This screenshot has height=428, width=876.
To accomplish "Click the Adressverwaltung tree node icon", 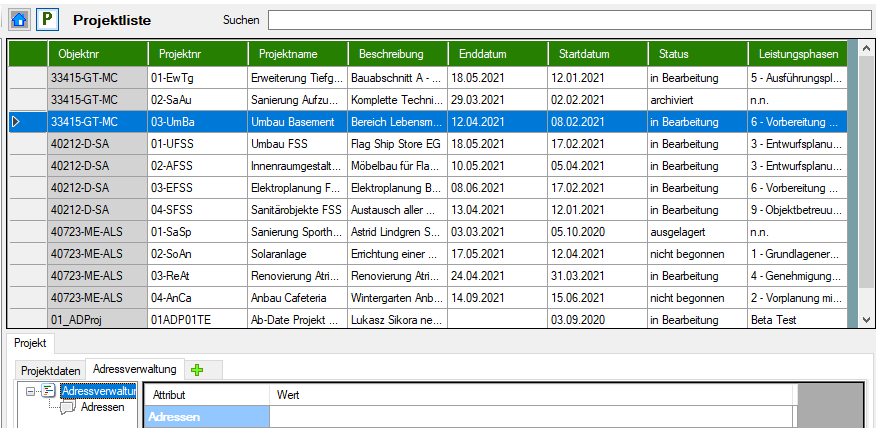I will (x=49, y=391).
